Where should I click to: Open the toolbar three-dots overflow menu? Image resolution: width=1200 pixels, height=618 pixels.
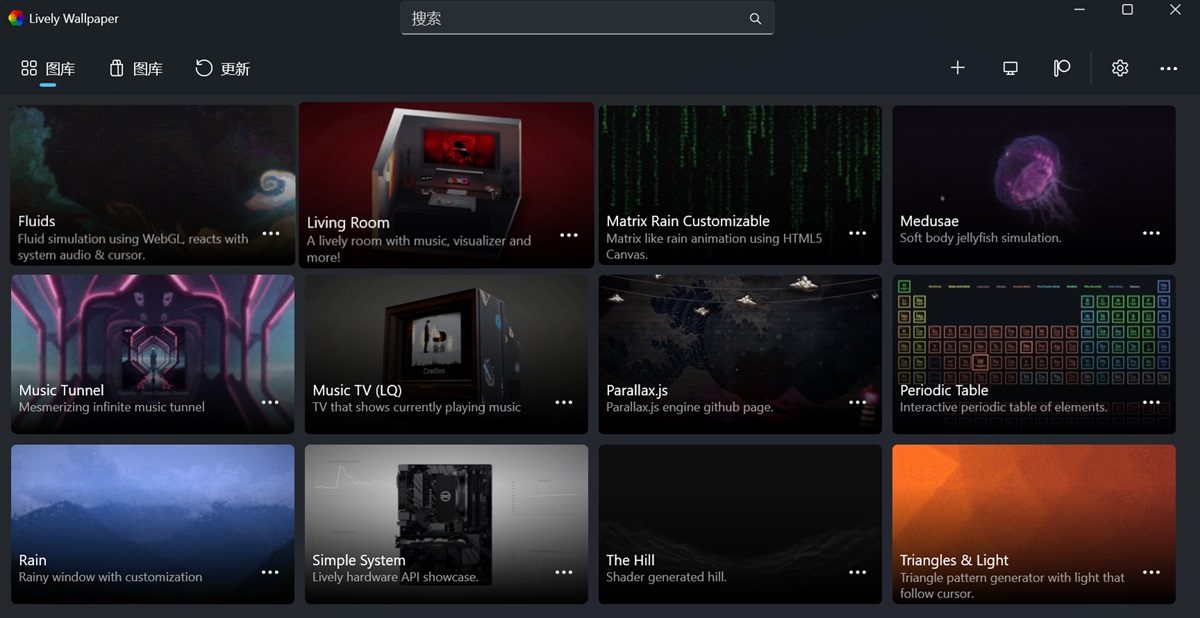tap(1168, 69)
